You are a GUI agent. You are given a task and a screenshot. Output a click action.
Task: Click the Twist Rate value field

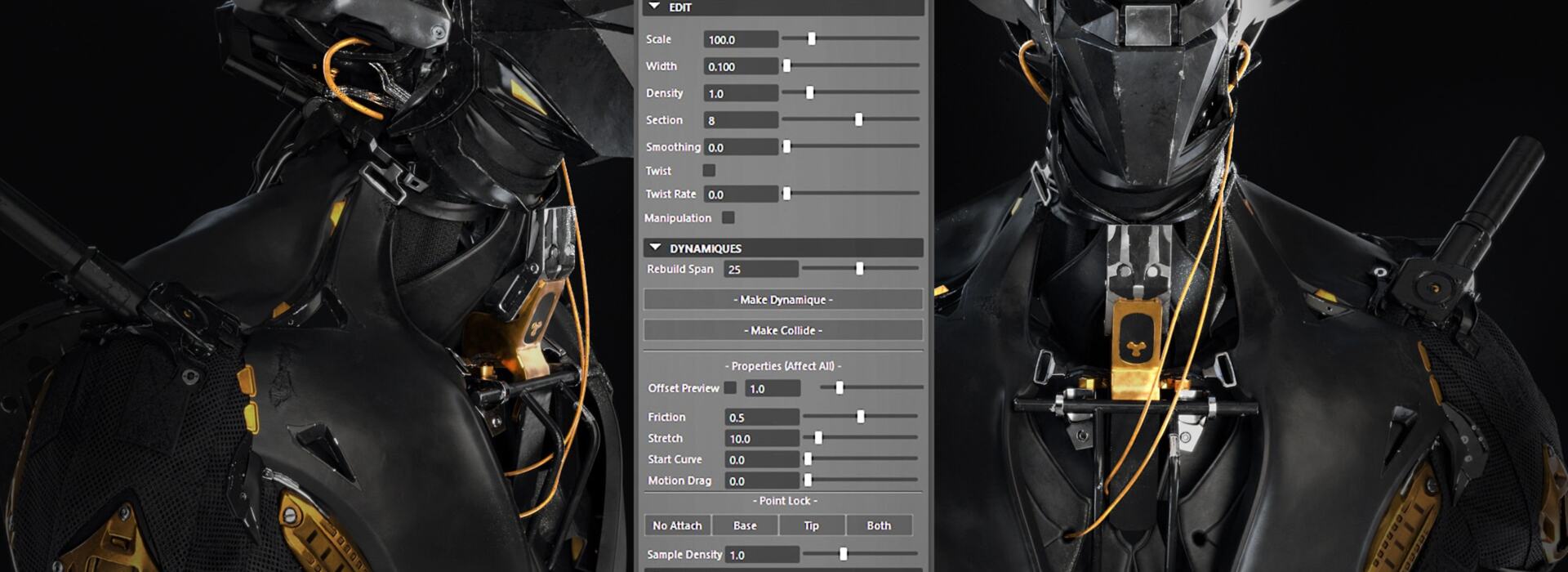click(x=741, y=194)
